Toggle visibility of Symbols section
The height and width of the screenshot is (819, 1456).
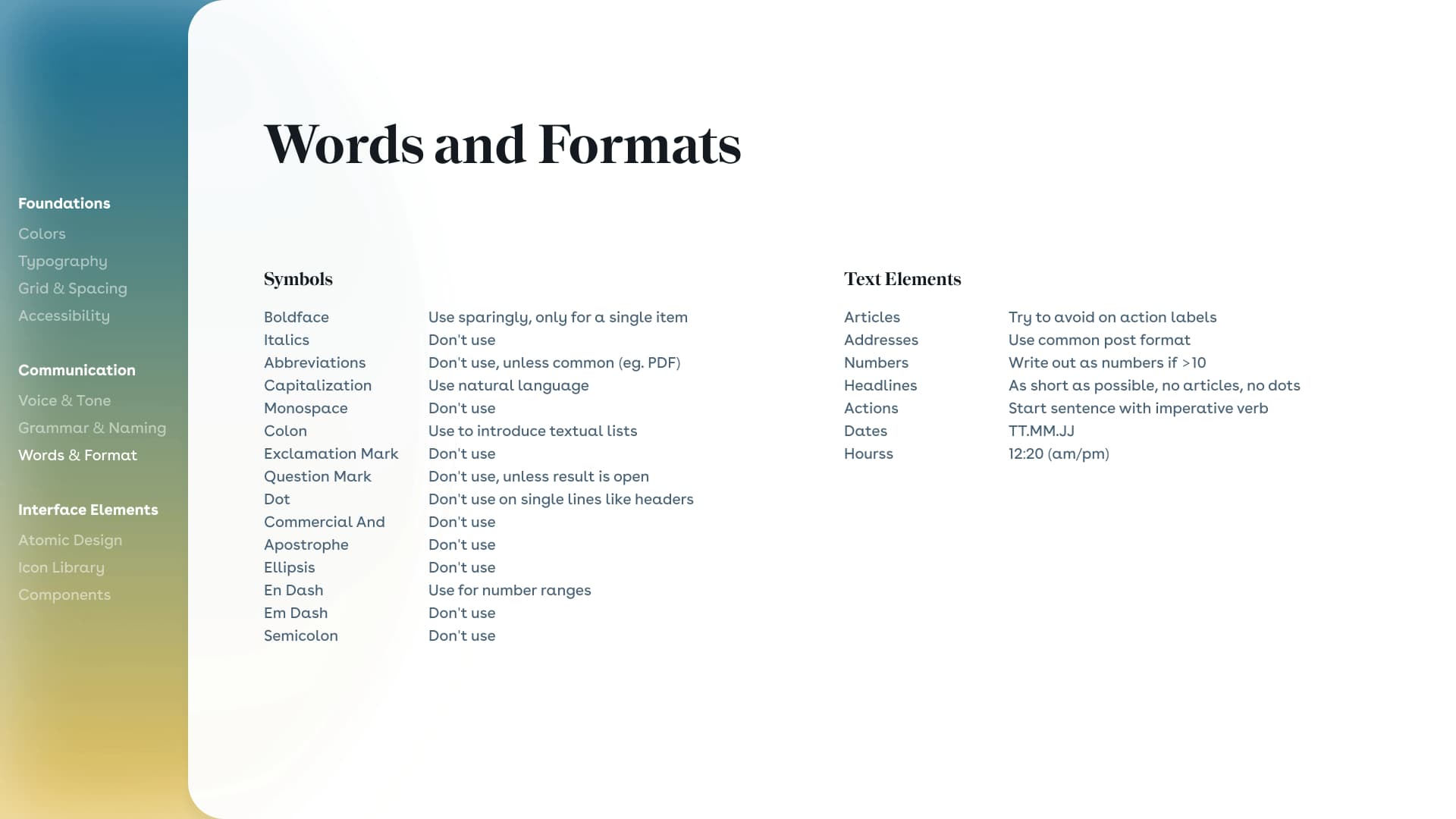pyautogui.click(x=297, y=279)
